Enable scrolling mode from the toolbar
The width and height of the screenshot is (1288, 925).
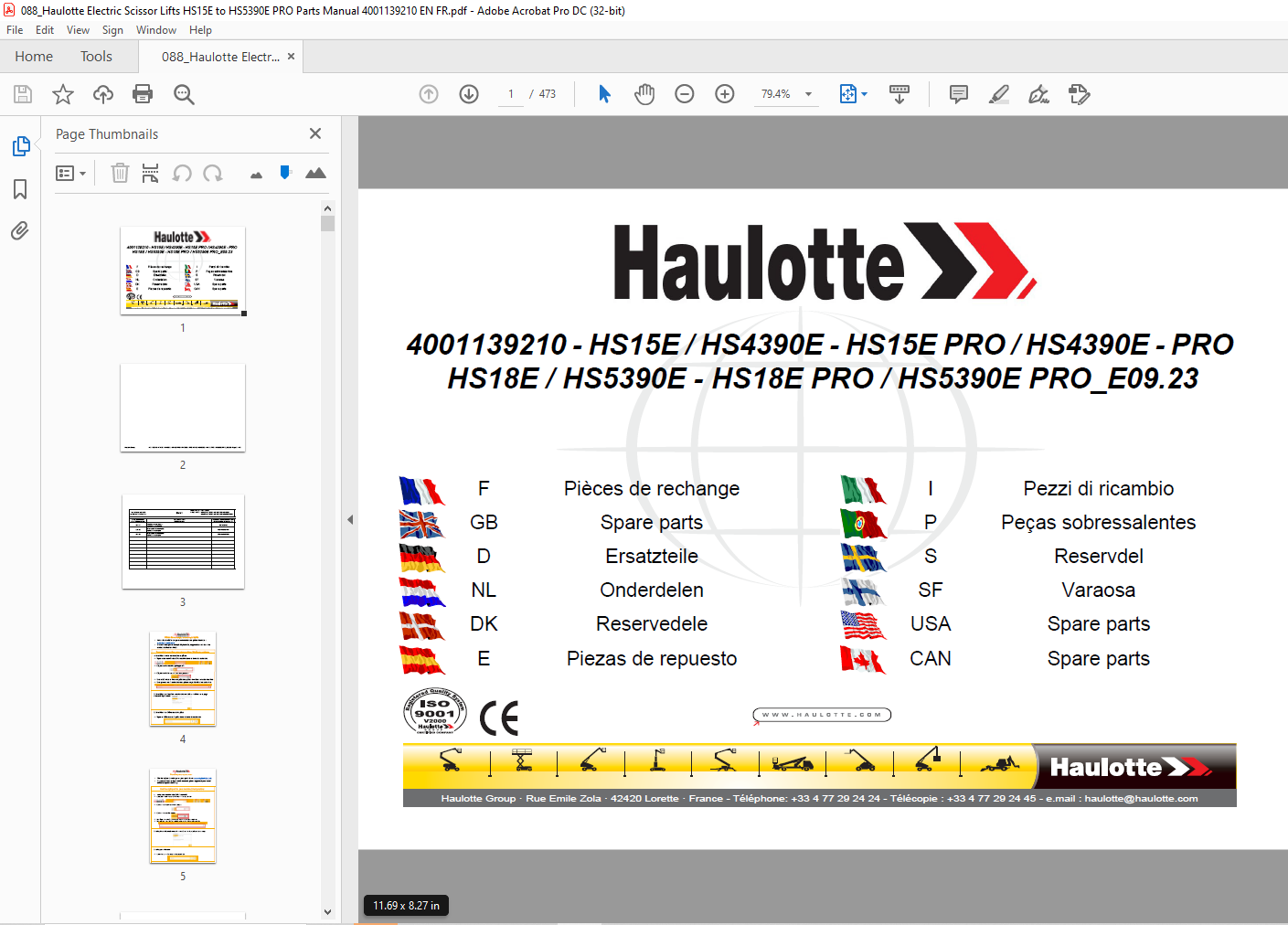899,94
